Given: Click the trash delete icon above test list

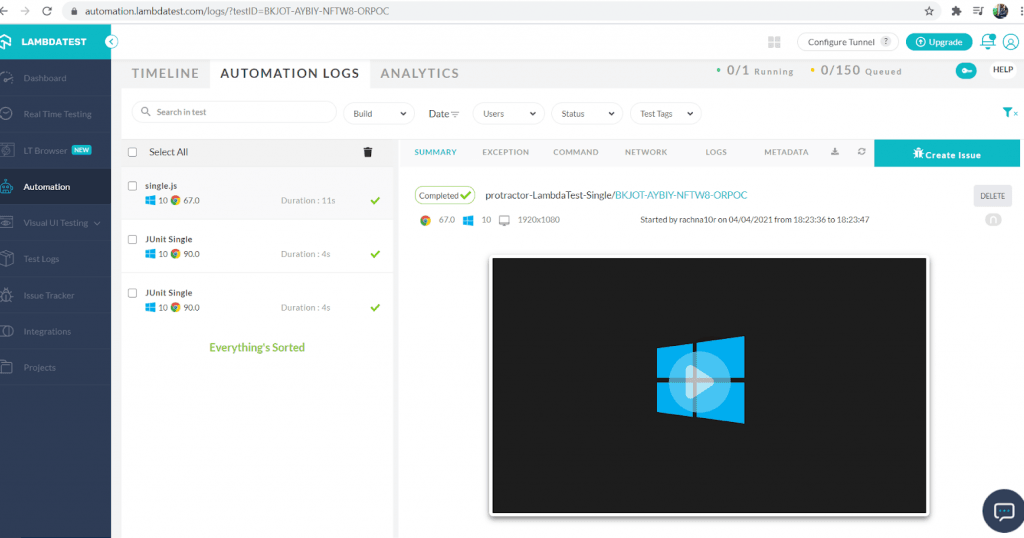Looking at the screenshot, I should [x=367, y=152].
